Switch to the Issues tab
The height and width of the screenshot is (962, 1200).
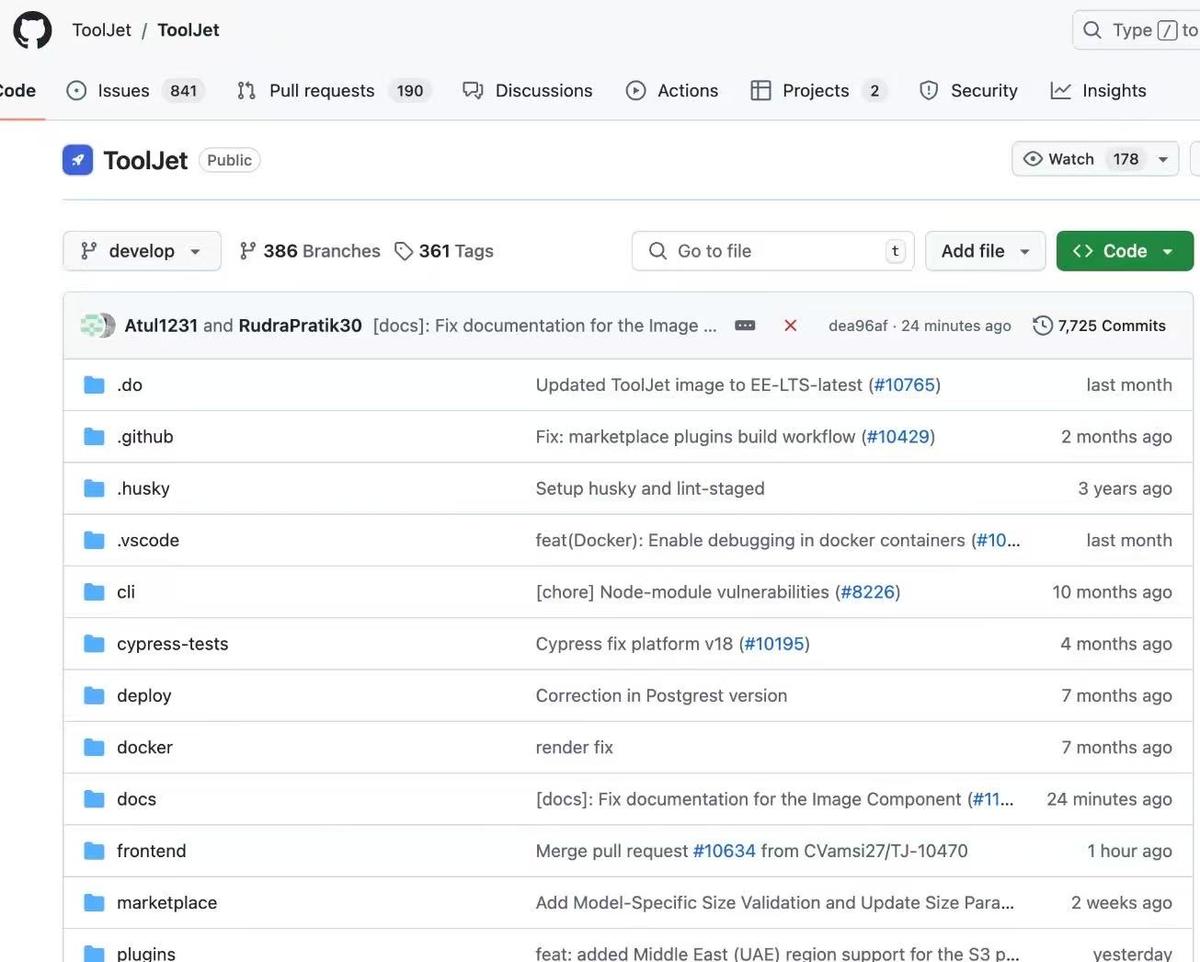(122, 91)
